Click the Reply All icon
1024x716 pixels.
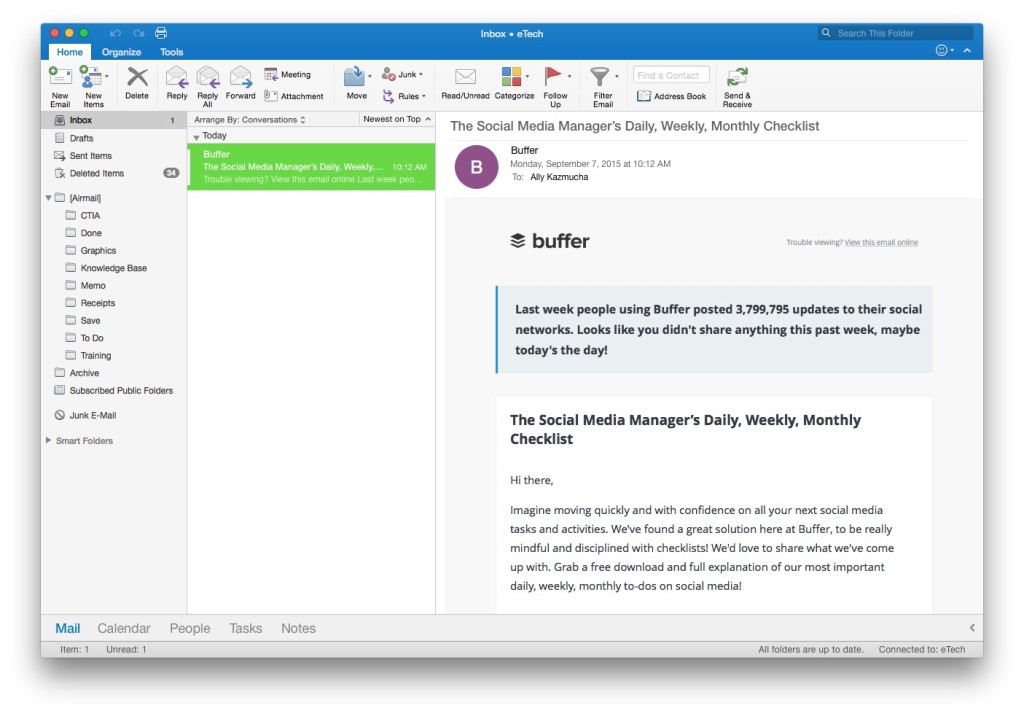pyautogui.click(x=208, y=77)
